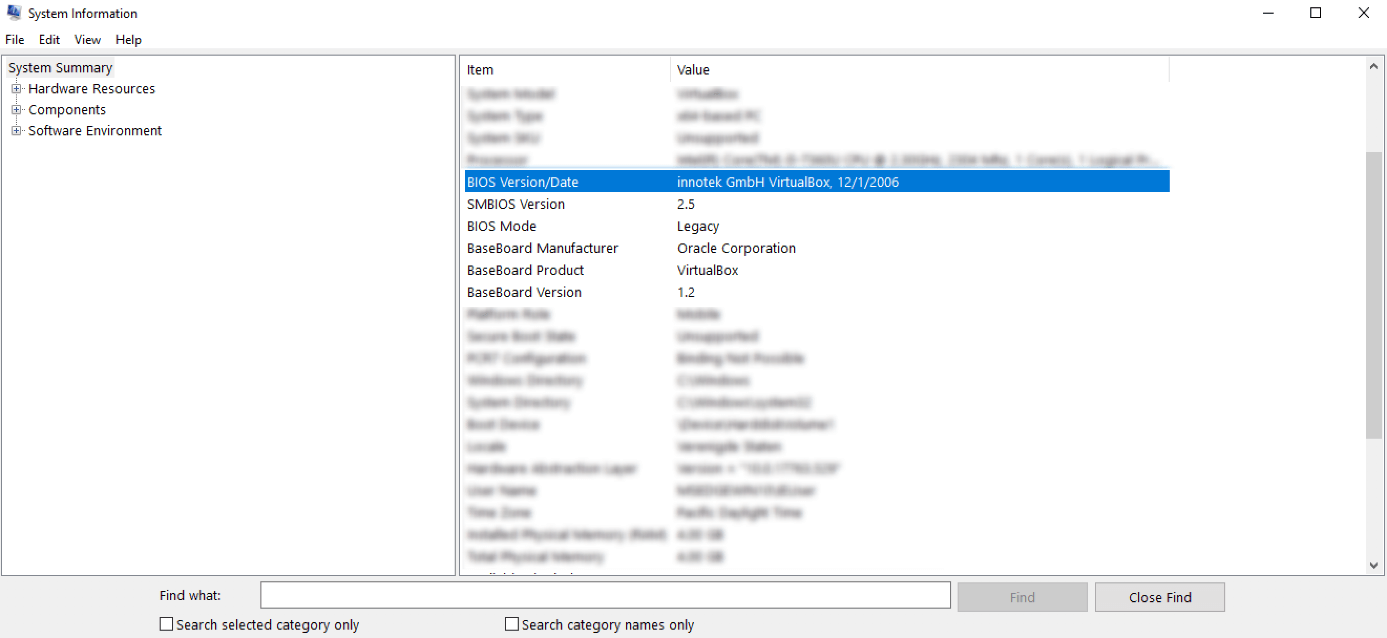Maximize the System Information window
1387x638 pixels.
coord(1316,13)
